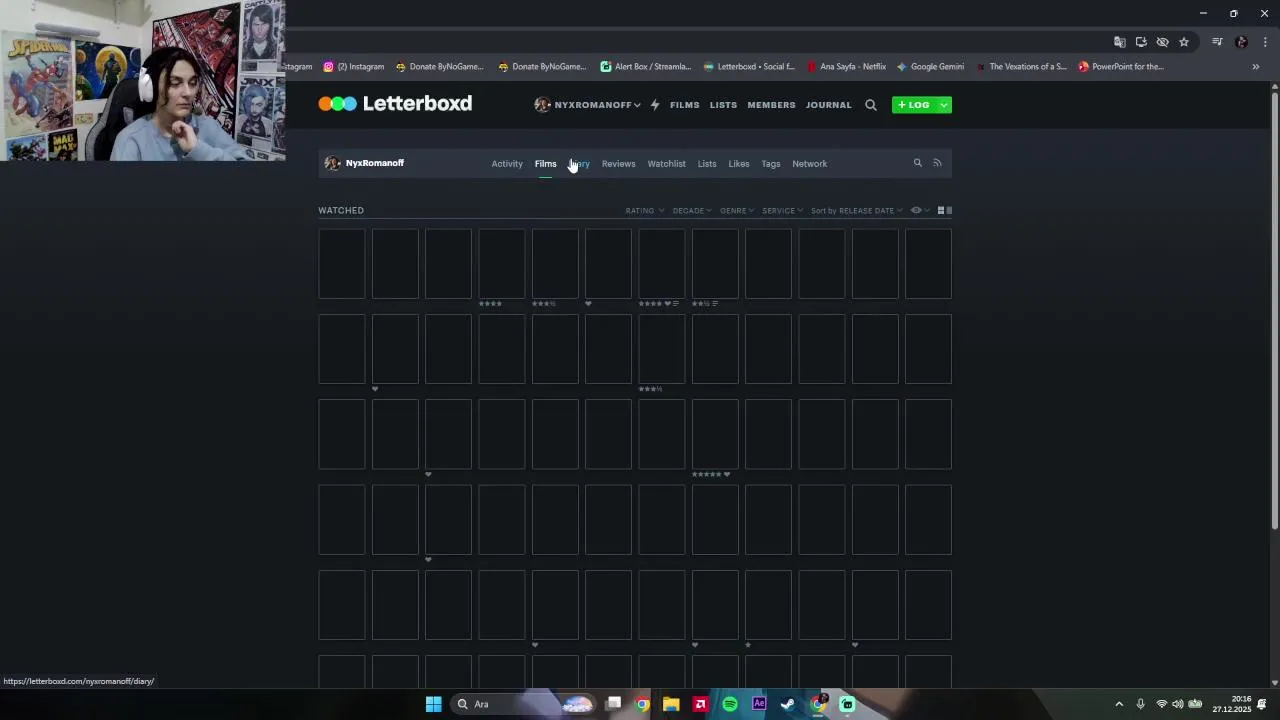This screenshot has width=1280, height=720.
Task: Open the notification bell in system tray
Action: [1262, 704]
